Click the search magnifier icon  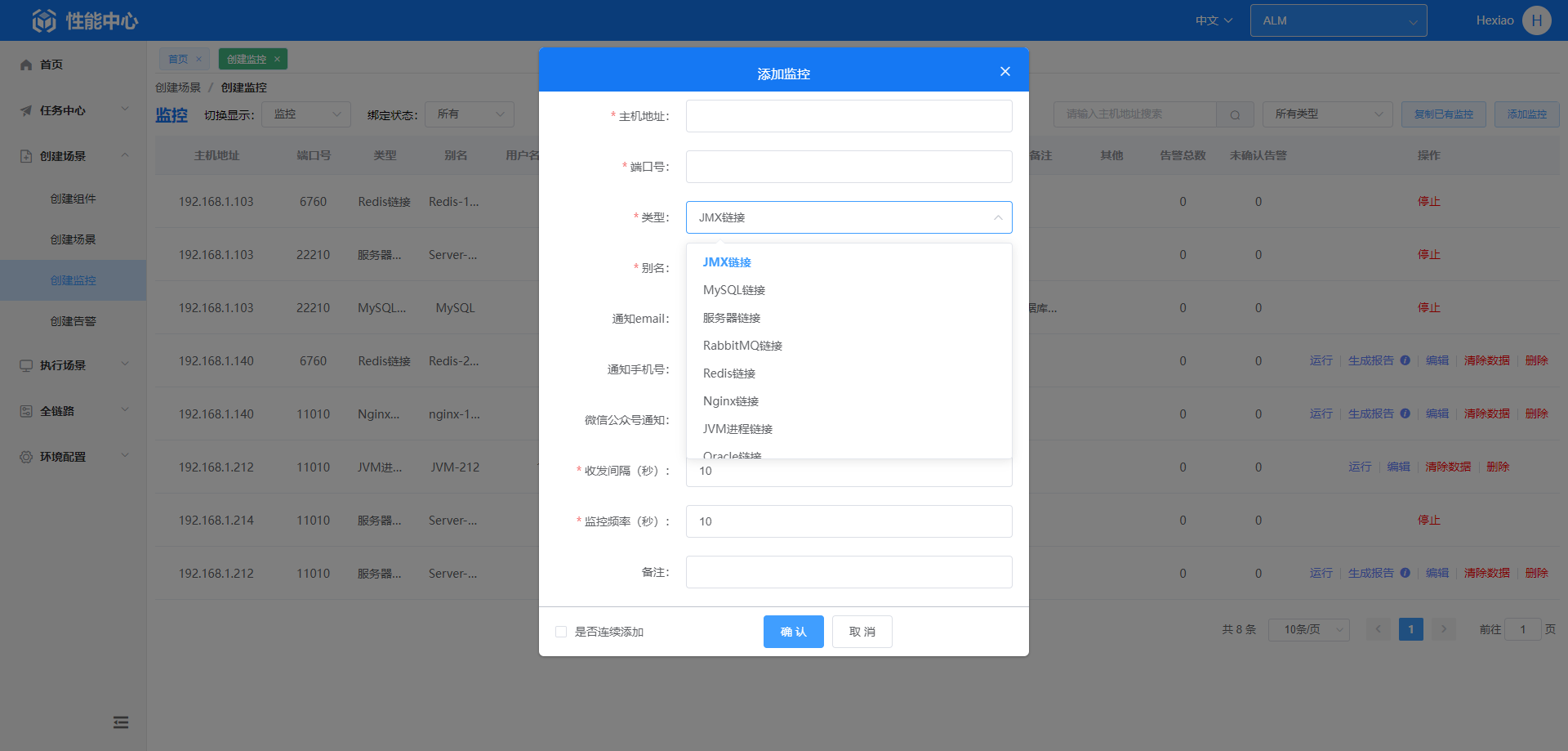click(1235, 115)
